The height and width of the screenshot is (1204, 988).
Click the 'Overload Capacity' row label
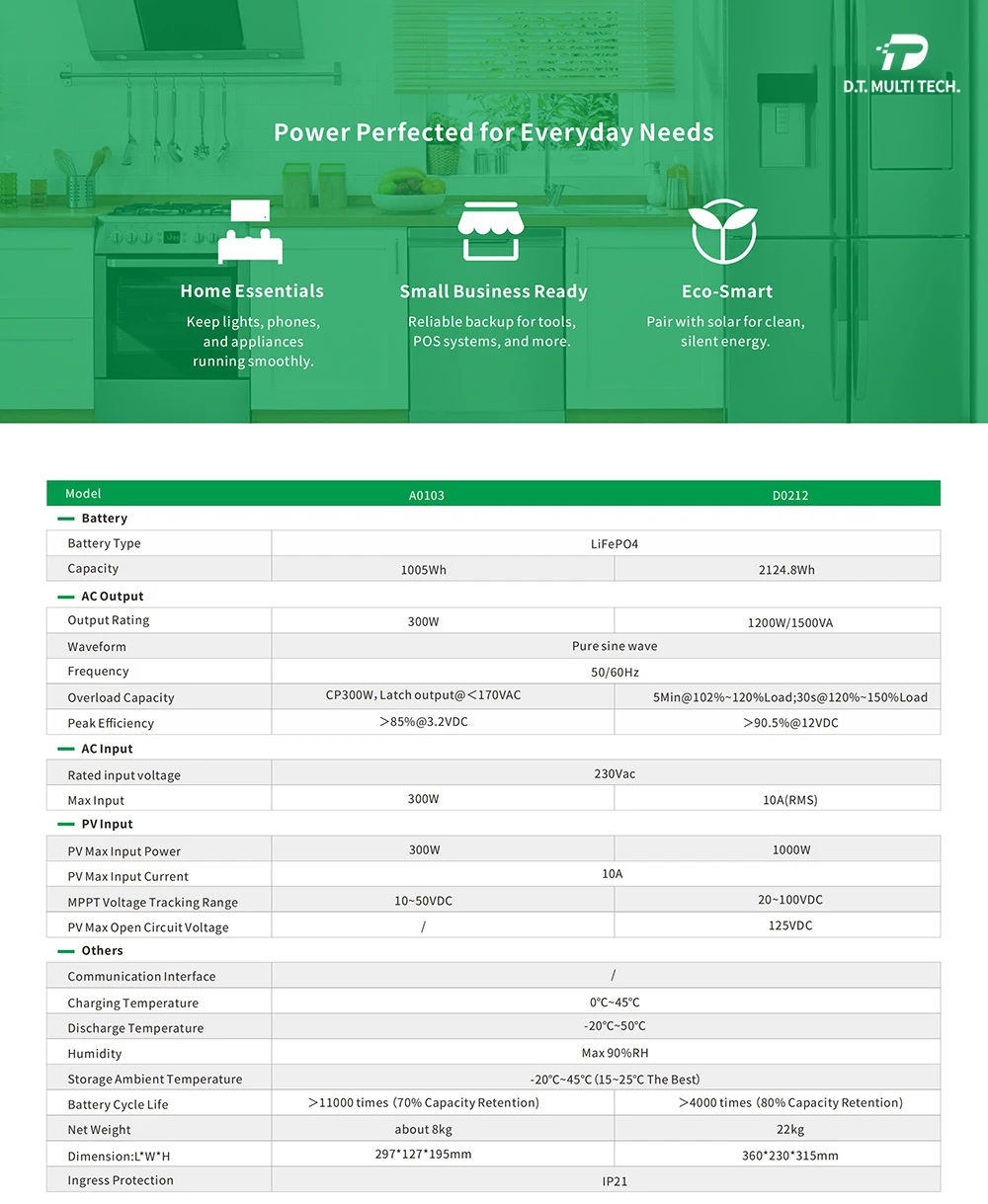(x=121, y=698)
